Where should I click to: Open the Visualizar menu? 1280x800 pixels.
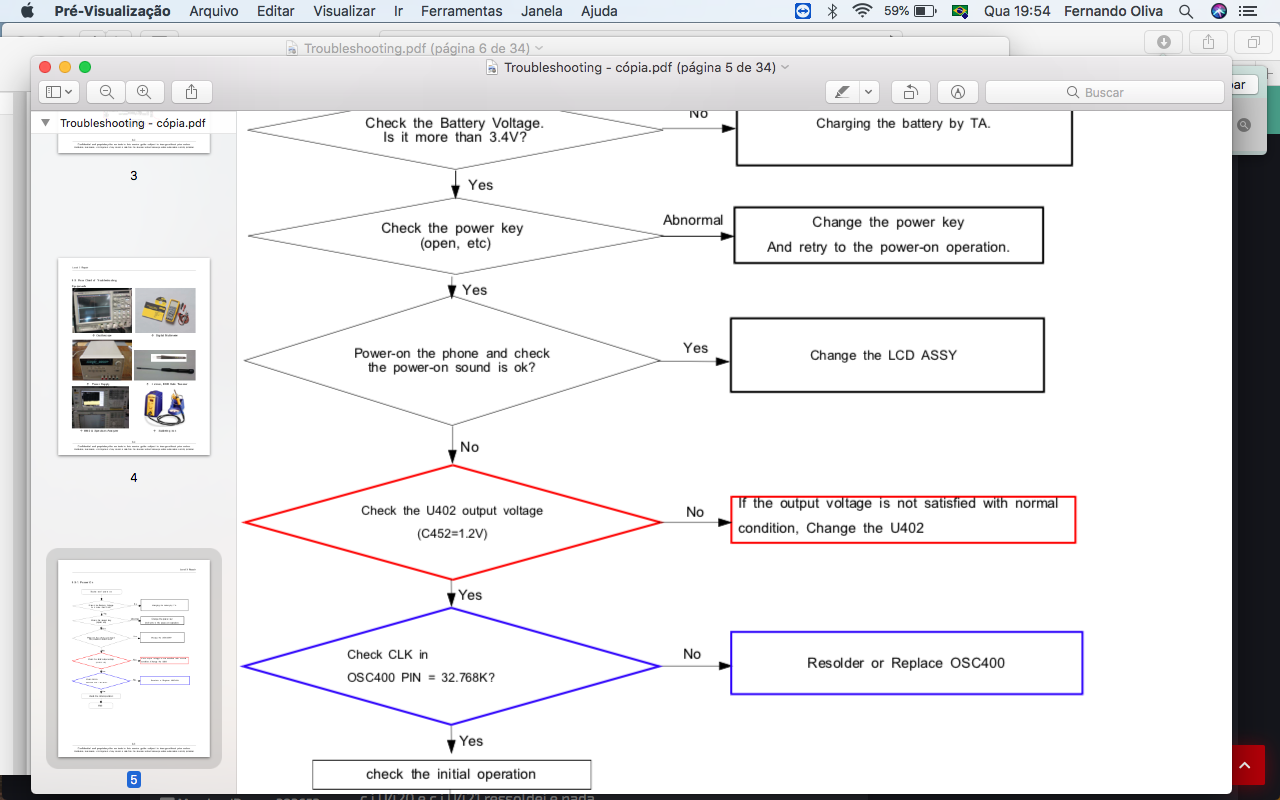pyautogui.click(x=344, y=11)
